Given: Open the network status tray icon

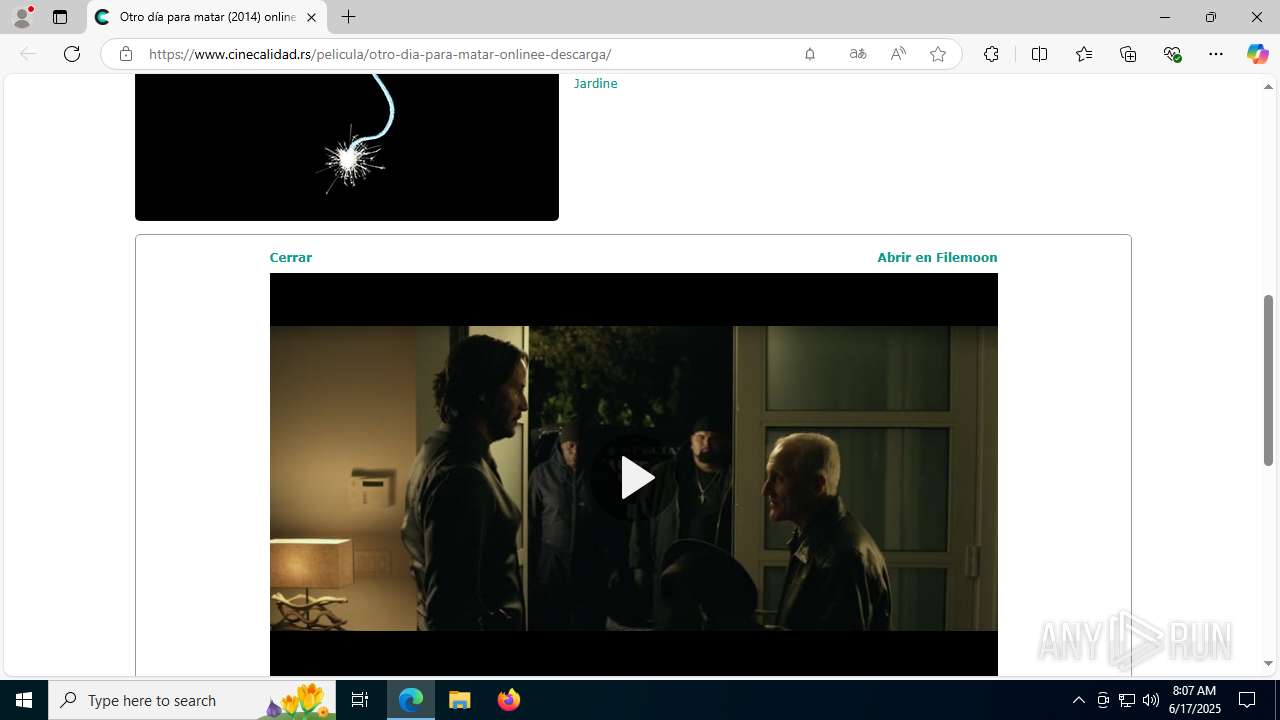Looking at the screenshot, I should pyautogui.click(x=1127, y=700).
